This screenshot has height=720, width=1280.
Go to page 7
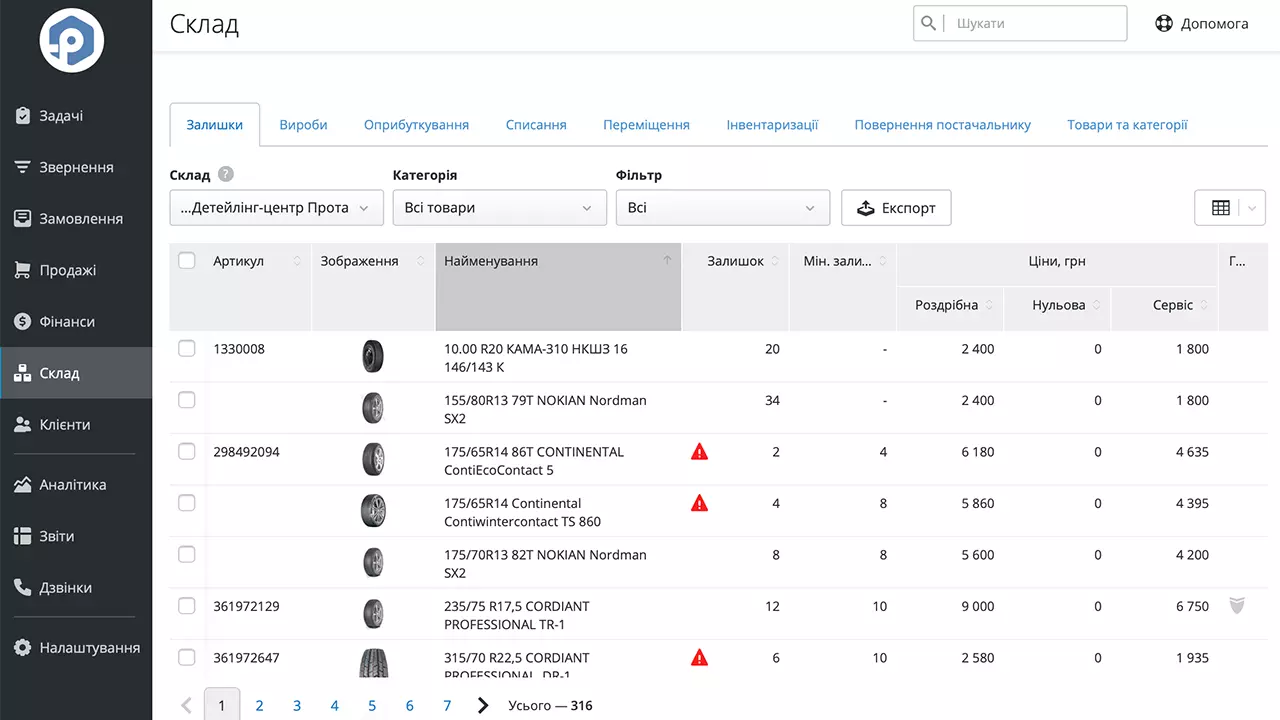(447, 705)
